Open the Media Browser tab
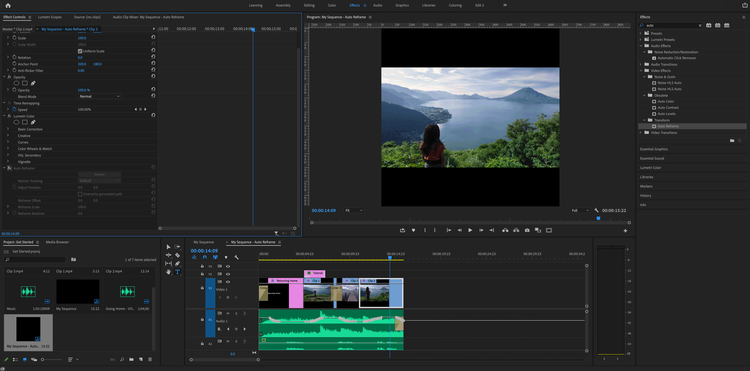Image resolution: width=750 pixels, height=371 pixels. pyautogui.click(x=57, y=242)
